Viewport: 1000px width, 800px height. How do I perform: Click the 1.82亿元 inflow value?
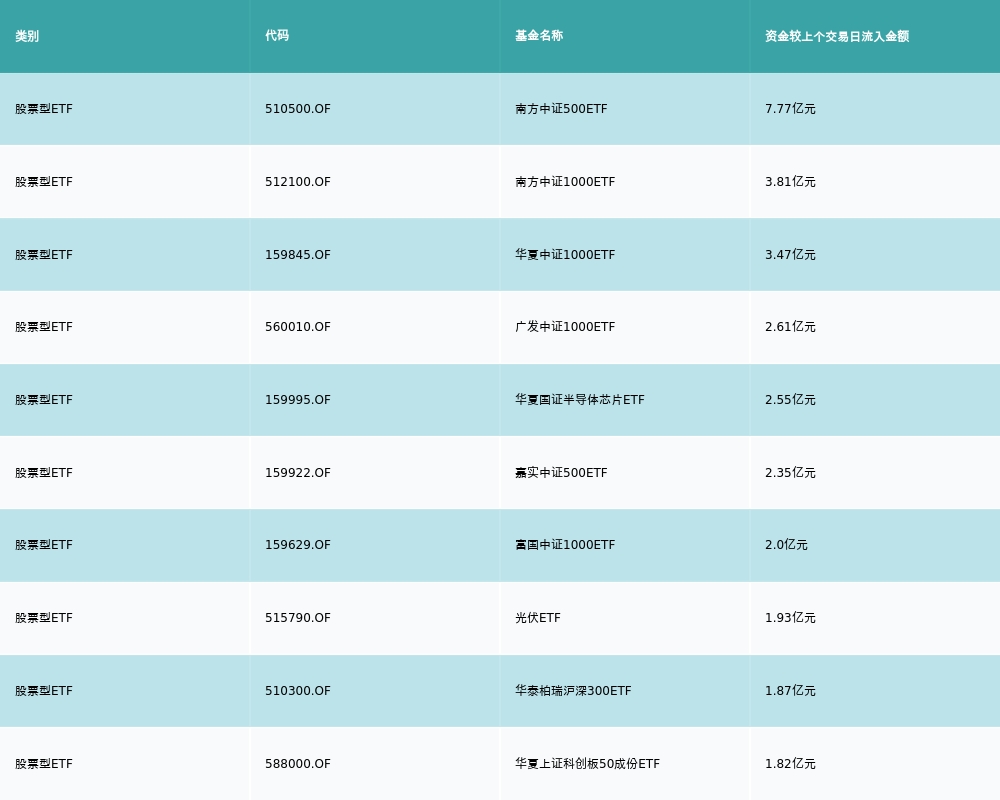790,764
